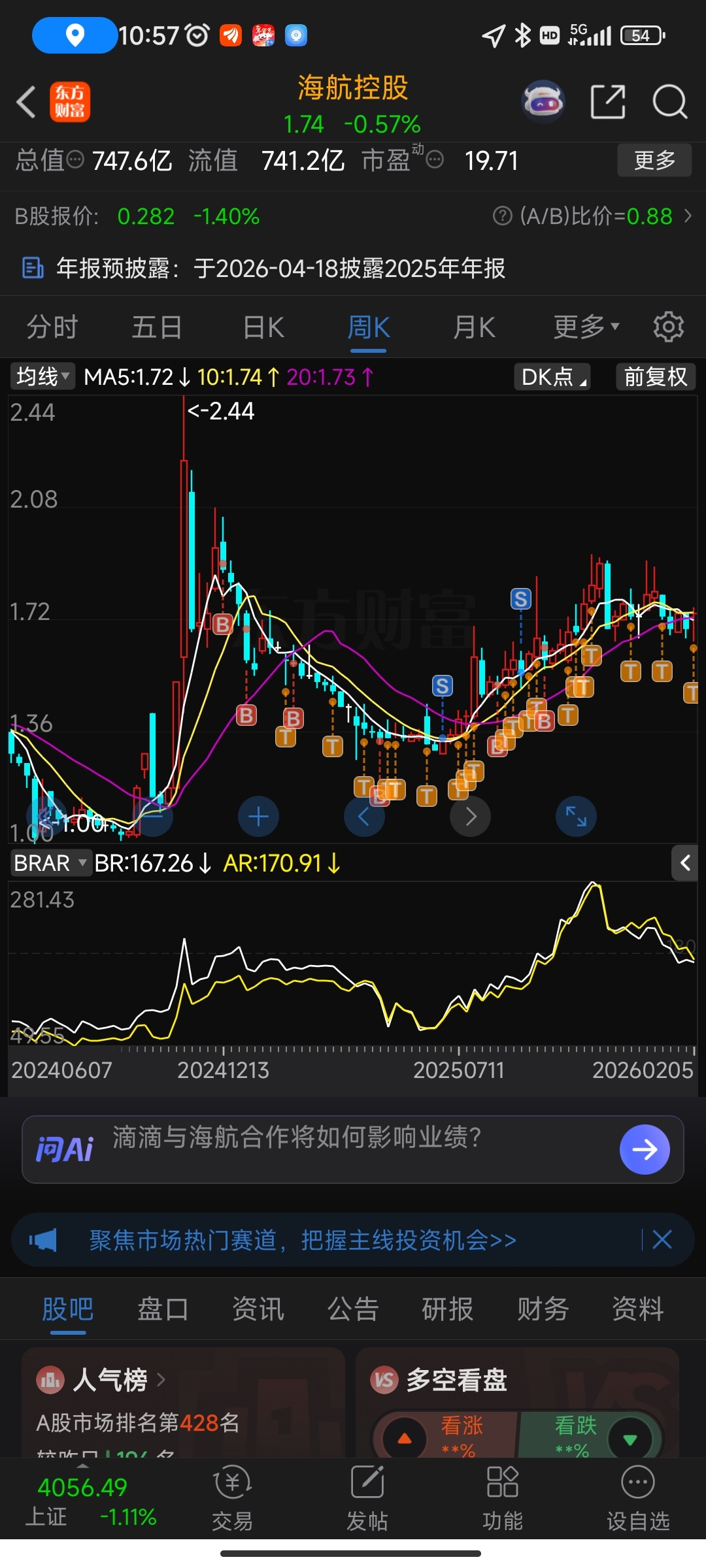The height and width of the screenshot is (1568, 706).
Task: Open the AI robot assistant icon
Action: [x=543, y=102]
